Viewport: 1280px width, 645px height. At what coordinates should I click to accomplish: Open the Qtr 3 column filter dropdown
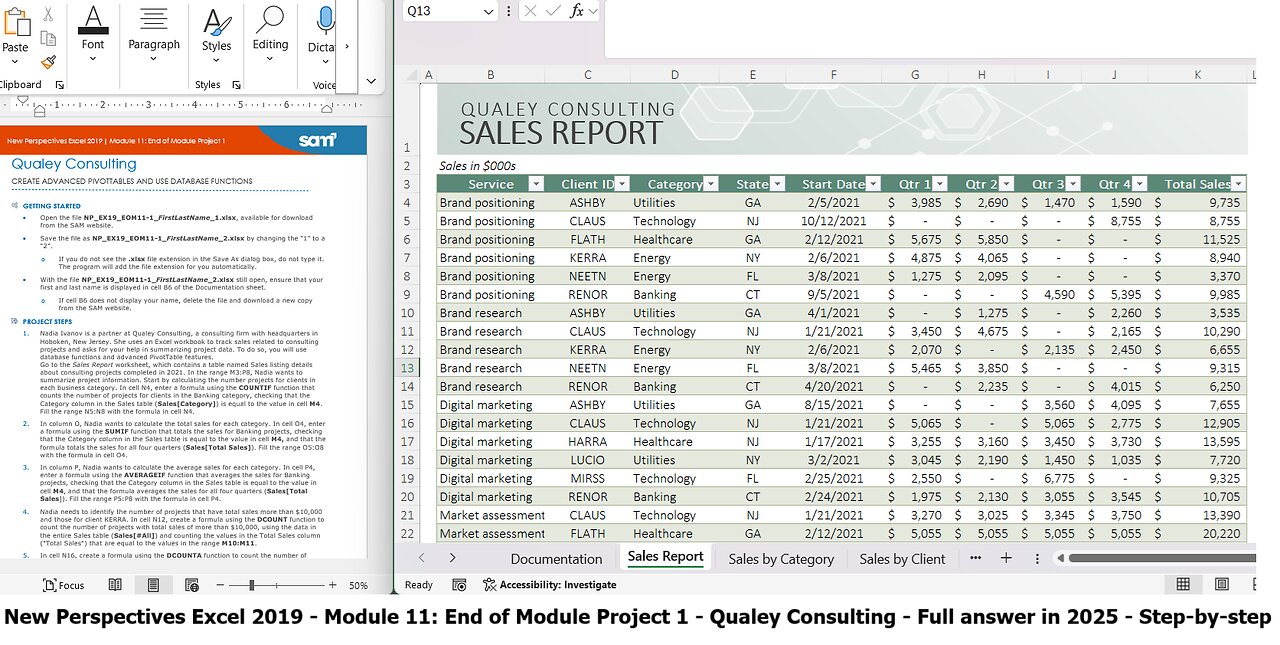tap(1074, 184)
